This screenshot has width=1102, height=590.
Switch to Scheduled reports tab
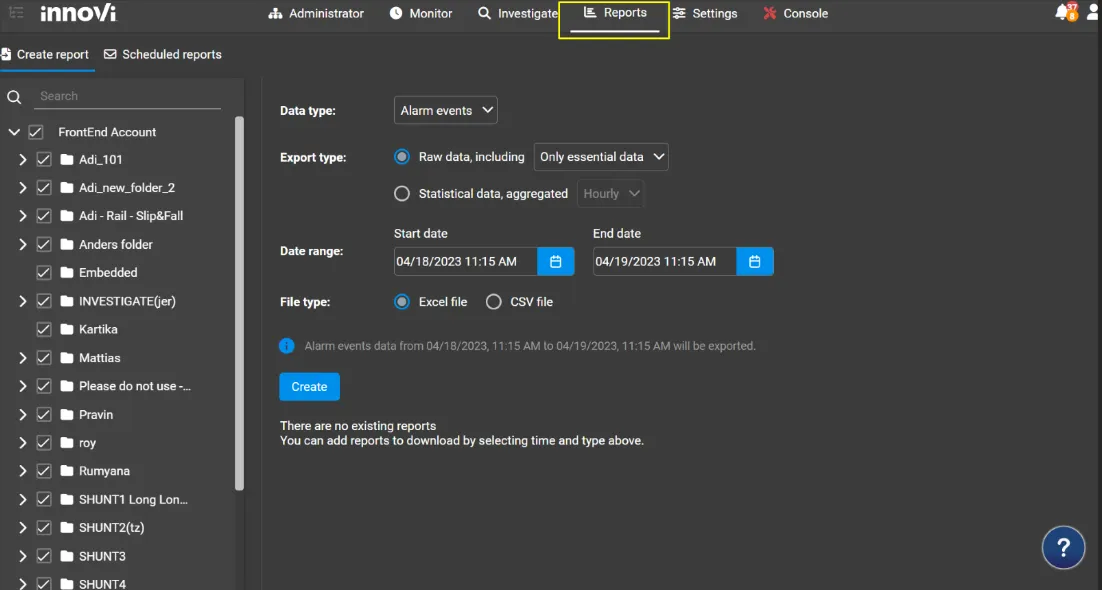pos(162,54)
